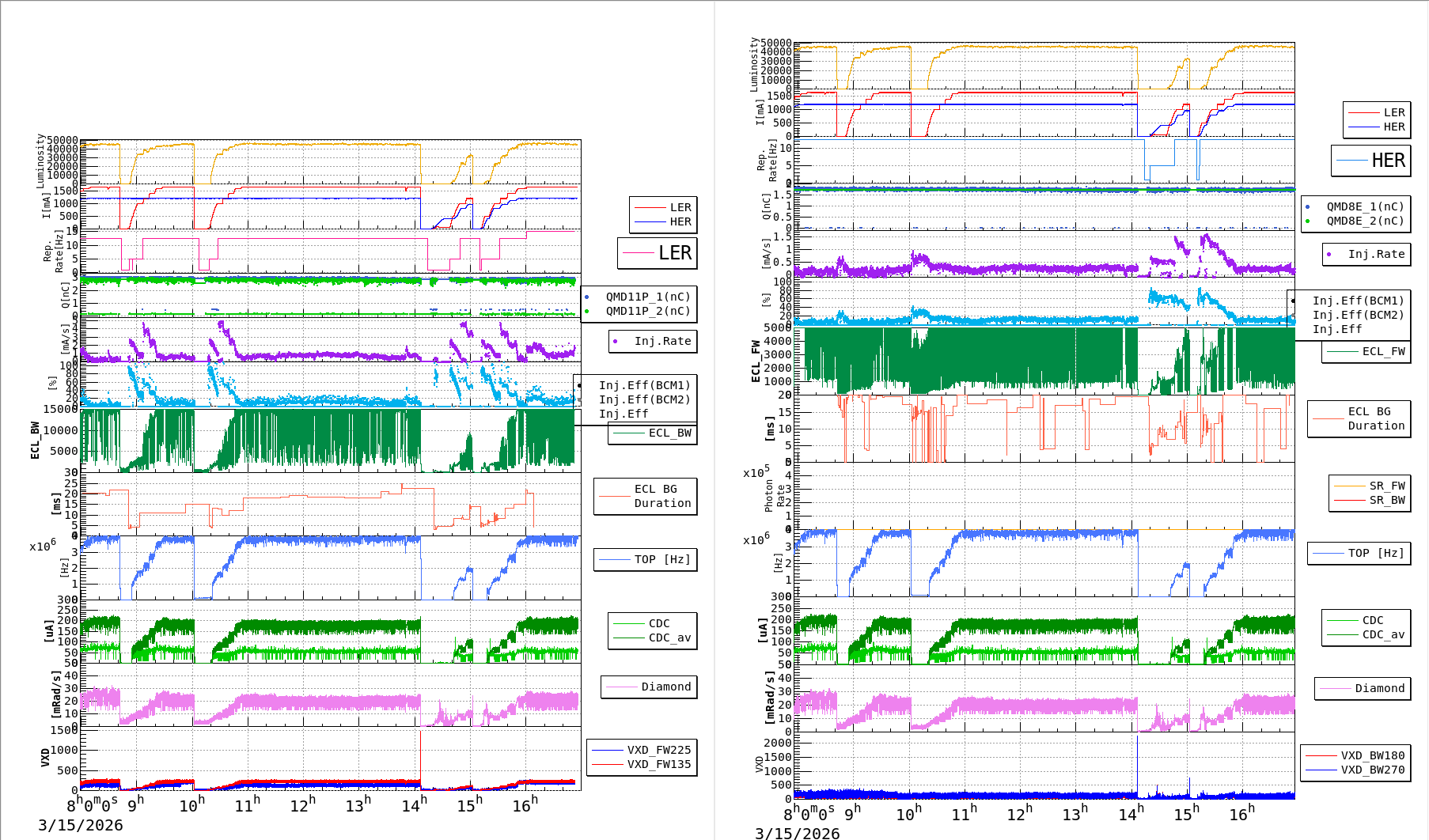
Task: Select the ECL_FW legend entry
Action: pos(1366,352)
